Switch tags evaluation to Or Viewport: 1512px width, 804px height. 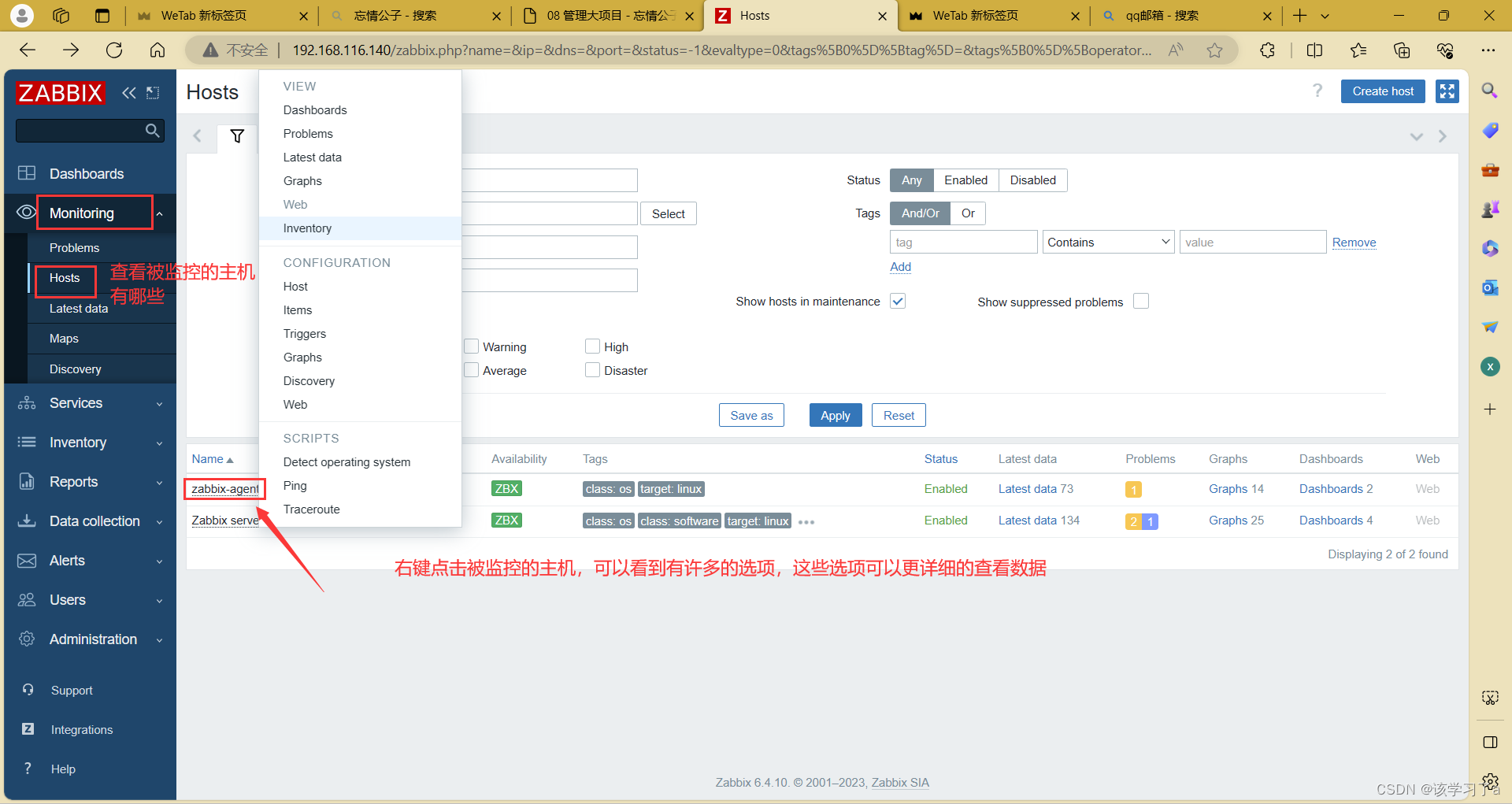click(968, 213)
